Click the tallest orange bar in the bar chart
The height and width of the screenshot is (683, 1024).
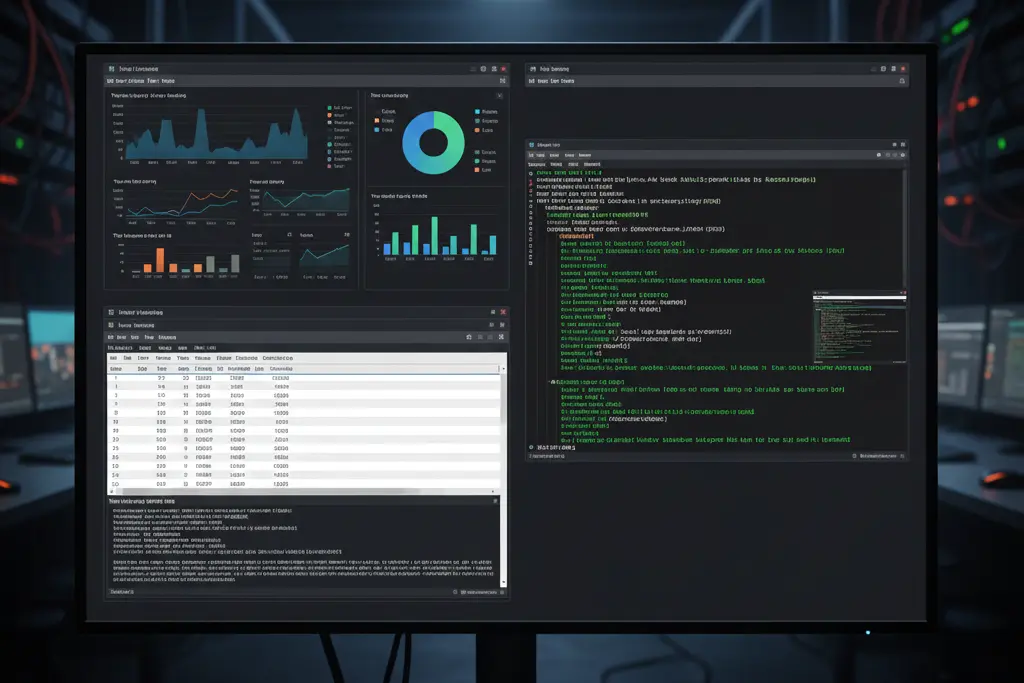pyautogui.click(x=159, y=260)
